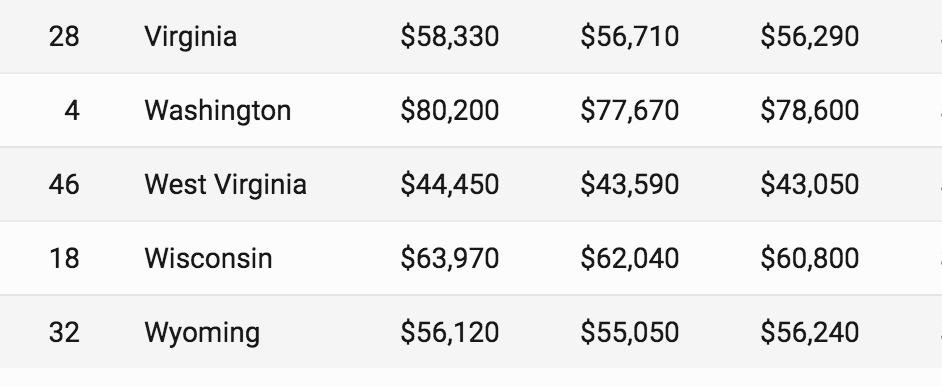
Task: Select the $56,120 value for Wyoming
Action: coord(449,332)
